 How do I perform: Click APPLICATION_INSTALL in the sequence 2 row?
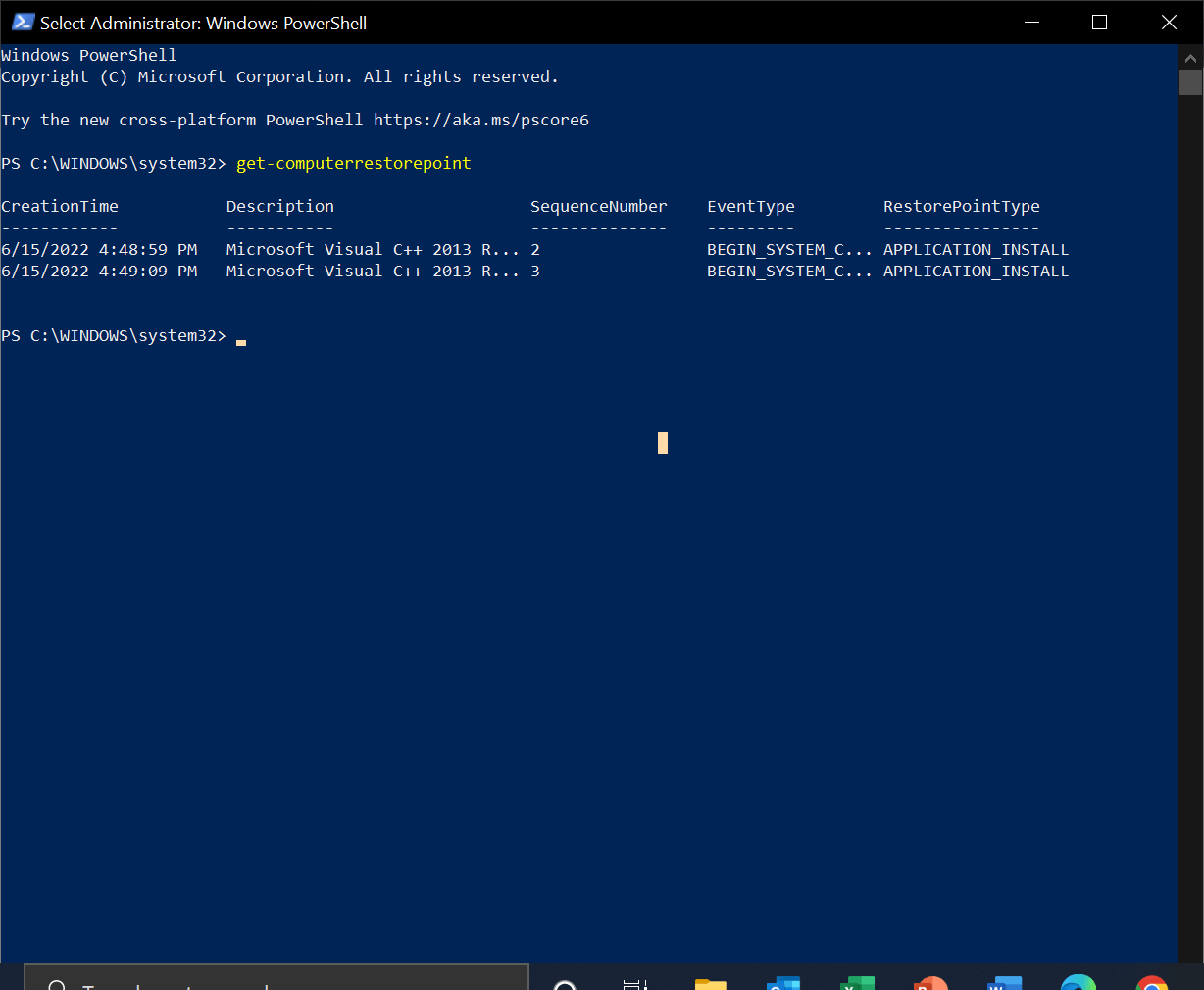(977, 250)
